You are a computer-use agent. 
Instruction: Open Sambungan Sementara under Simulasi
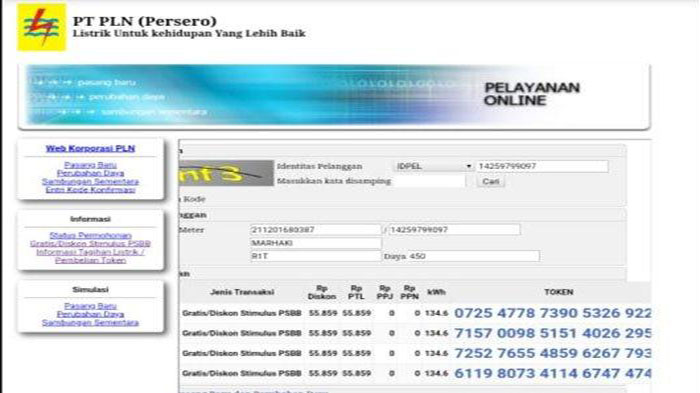click(x=90, y=322)
